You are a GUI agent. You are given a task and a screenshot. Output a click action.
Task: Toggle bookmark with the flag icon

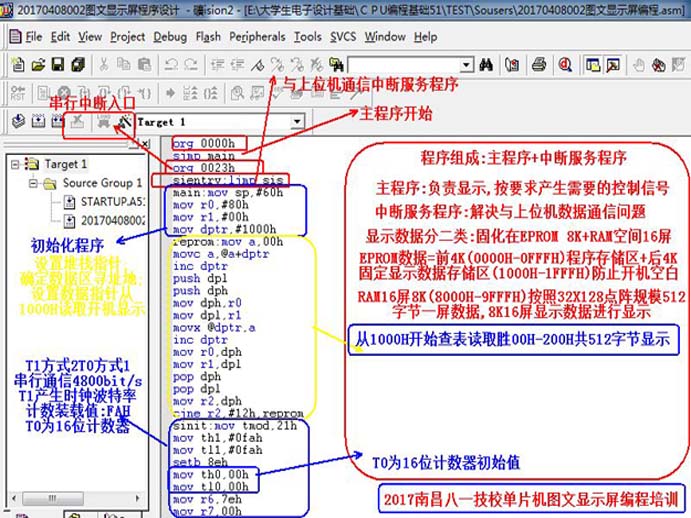258,65
